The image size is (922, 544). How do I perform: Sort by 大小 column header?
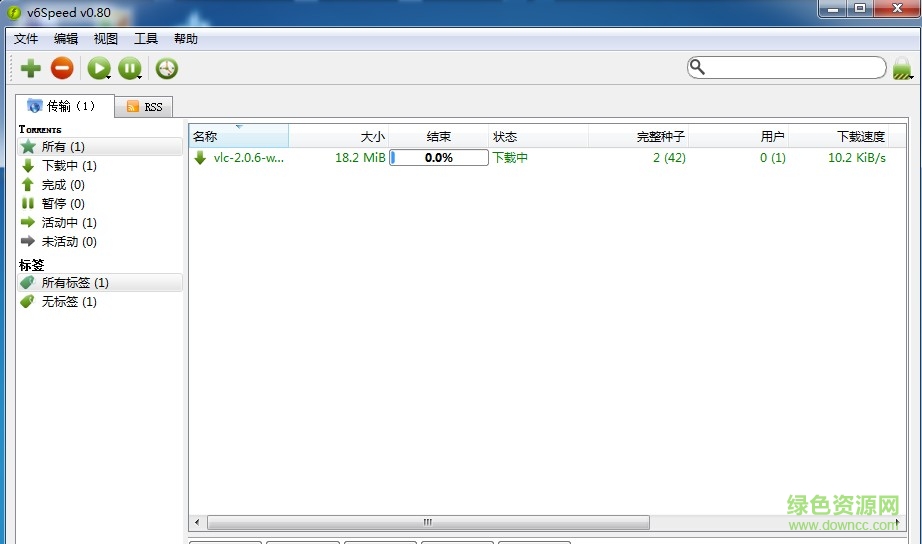339,136
